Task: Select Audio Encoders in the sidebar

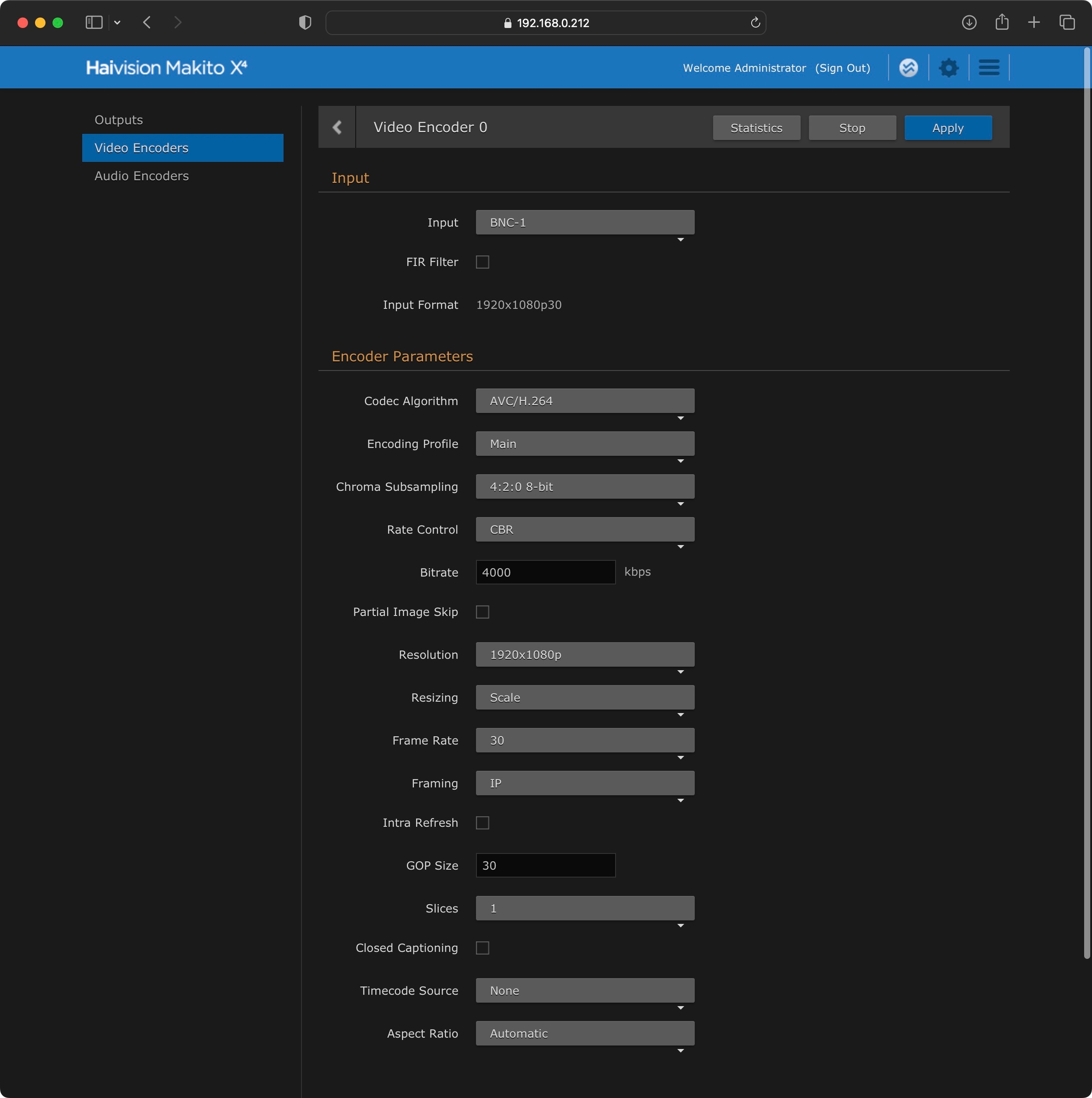Action: pyautogui.click(x=141, y=176)
